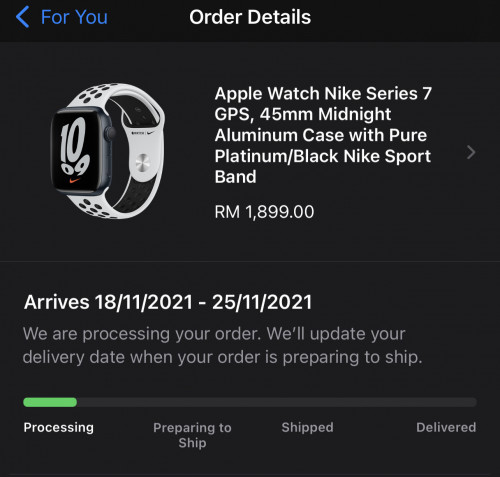The width and height of the screenshot is (500, 477).
Task: Open product details via right chevron
Action: 471,152
